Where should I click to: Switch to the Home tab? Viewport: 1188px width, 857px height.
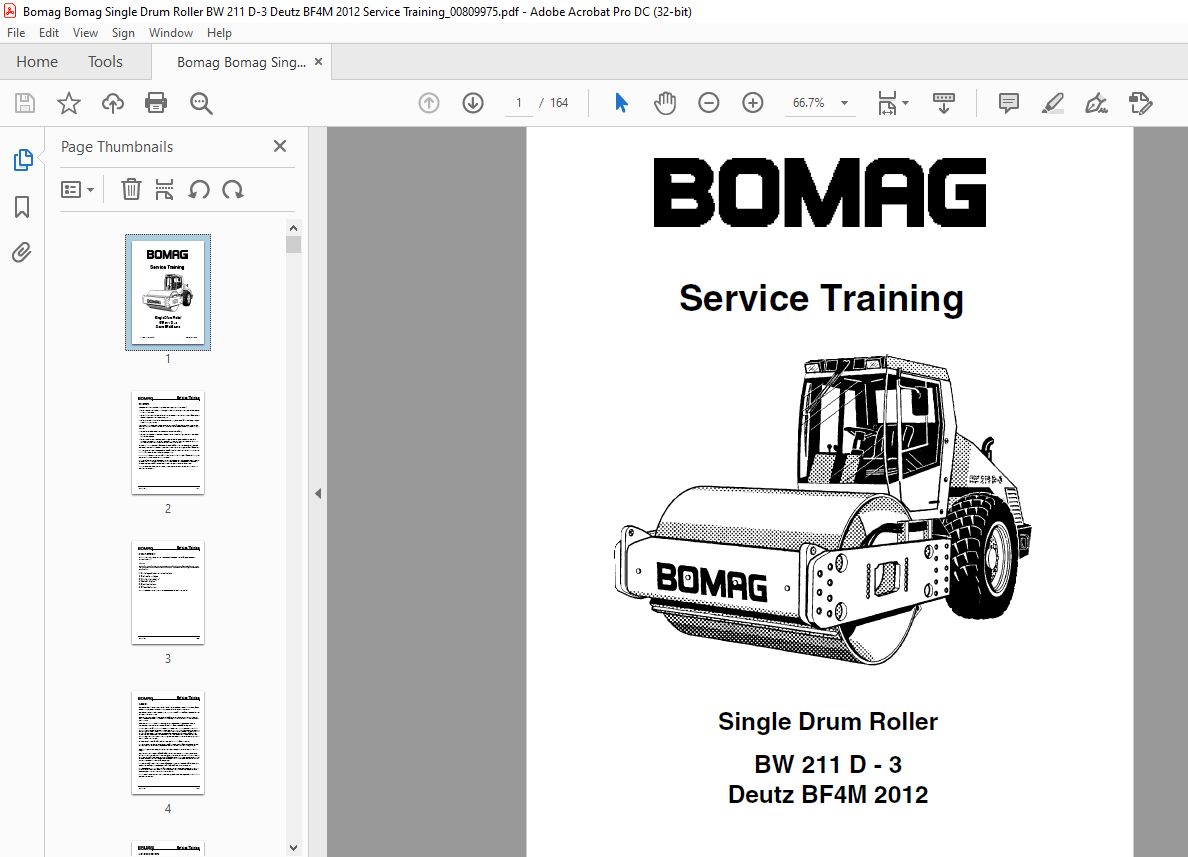pos(37,61)
